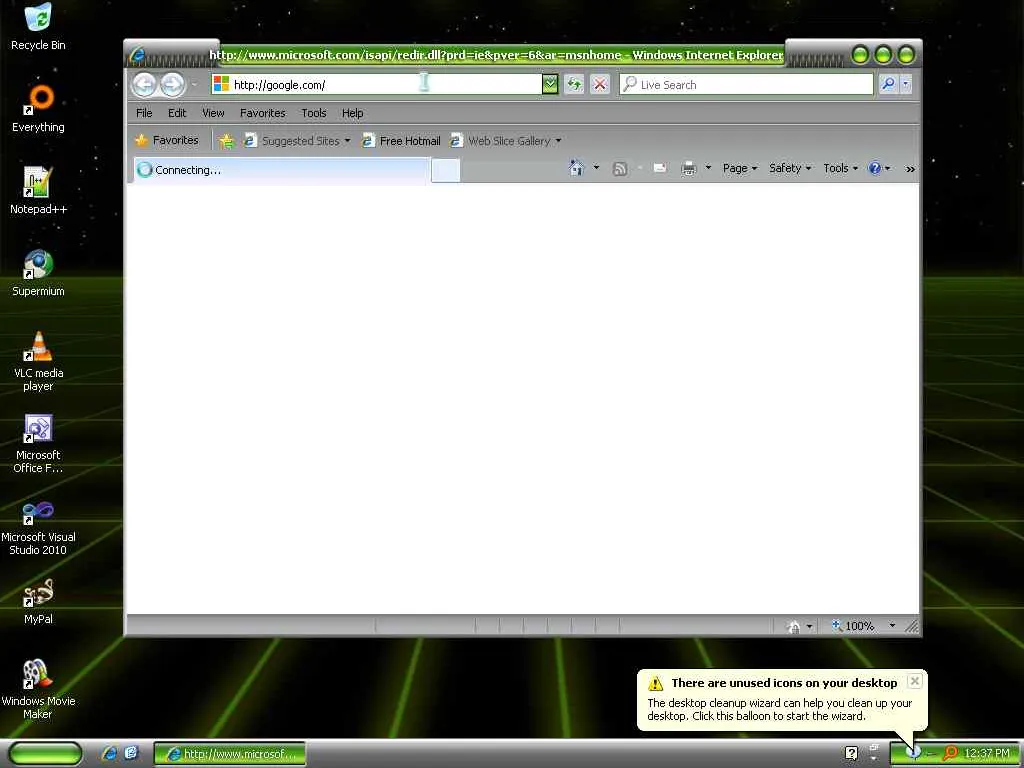Stop loading with the red X button
The image size is (1024, 768).
[600, 84]
